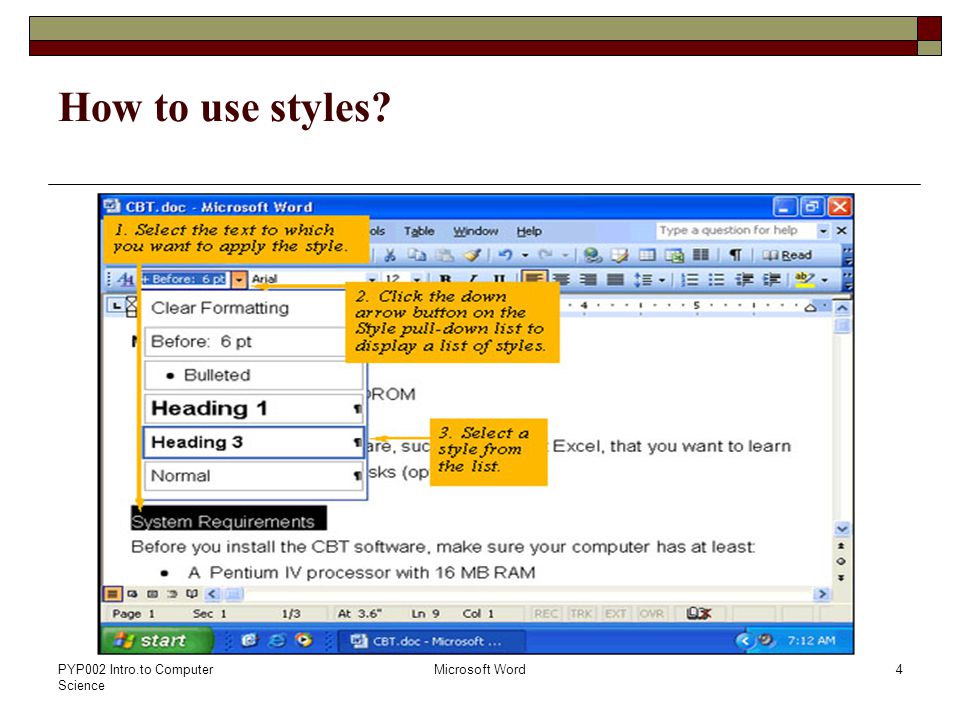Expand hidden notification area icons
The height and width of the screenshot is (720, 960).
coord(744,640)
